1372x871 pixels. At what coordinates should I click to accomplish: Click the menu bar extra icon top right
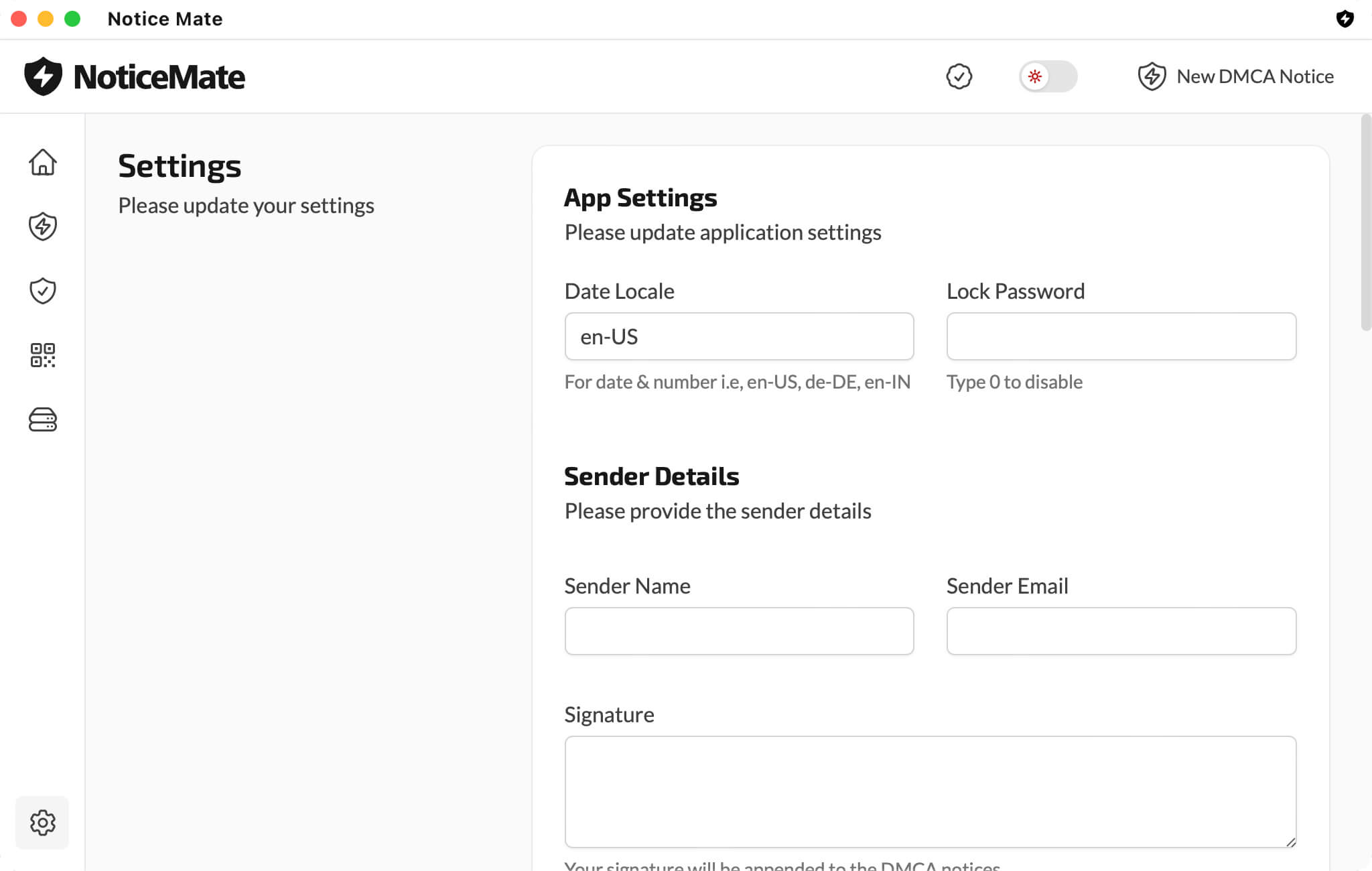[x=1347, y=19]
